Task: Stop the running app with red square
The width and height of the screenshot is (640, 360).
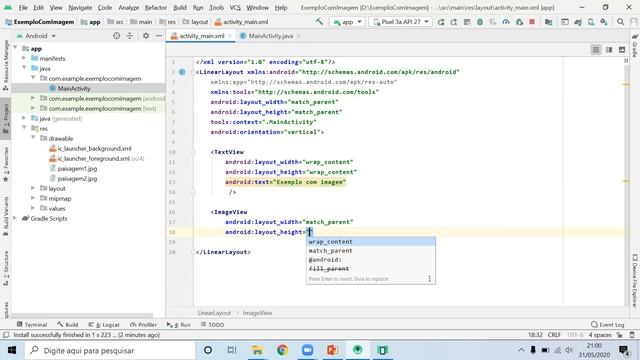Action: tap(532, 22)
